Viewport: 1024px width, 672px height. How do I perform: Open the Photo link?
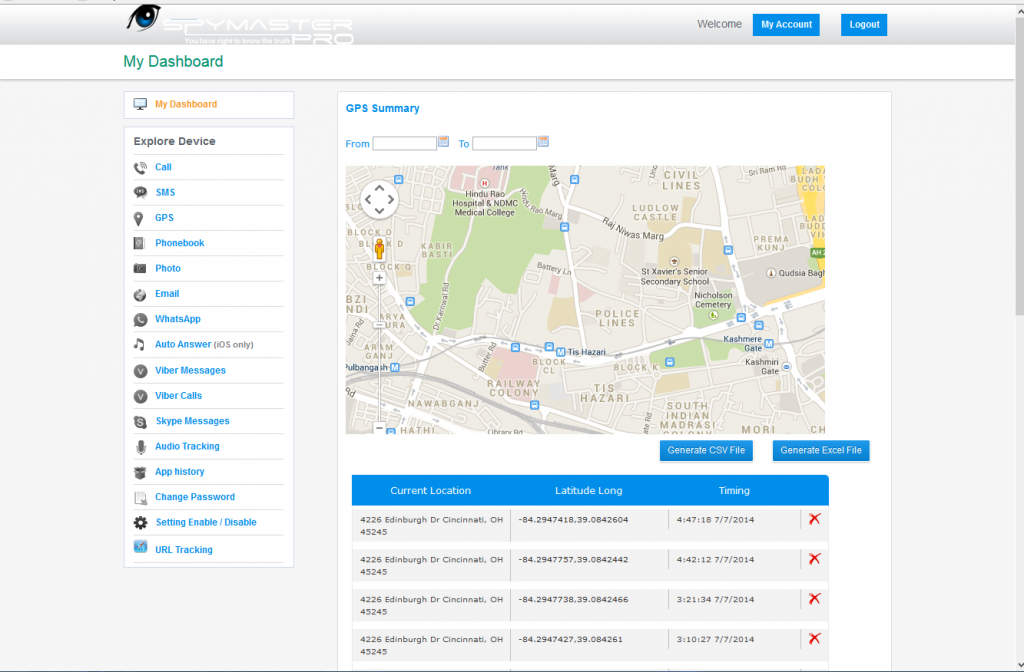(x=168, y=268)
